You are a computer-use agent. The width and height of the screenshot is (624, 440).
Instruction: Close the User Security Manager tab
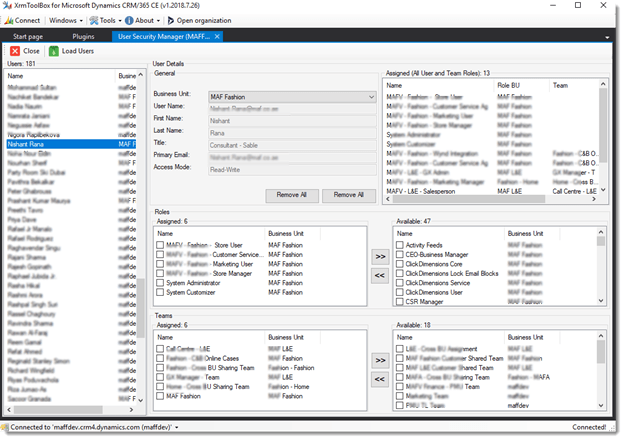click(x=218, y=36)
